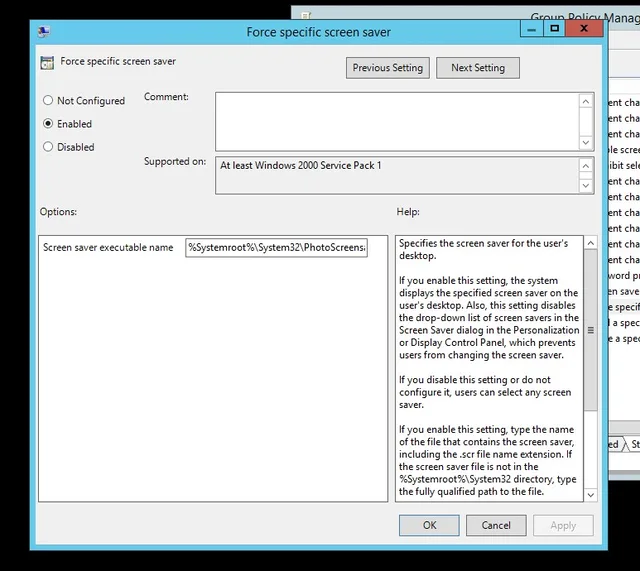The width and height of the screenshot is (640, 571).
Task: Click the 'Screen saver executable name' label
Action: (108, 247)
